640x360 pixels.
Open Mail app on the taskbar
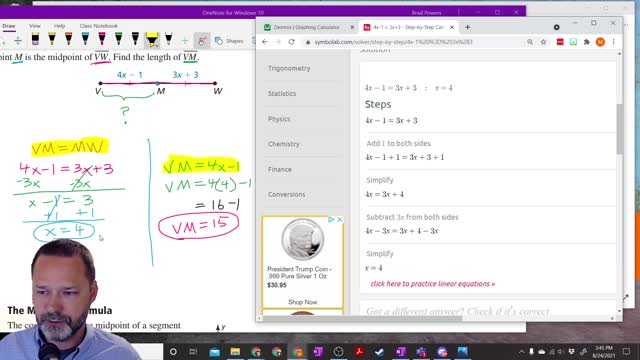pyautogui.click(x=214, y=351)
